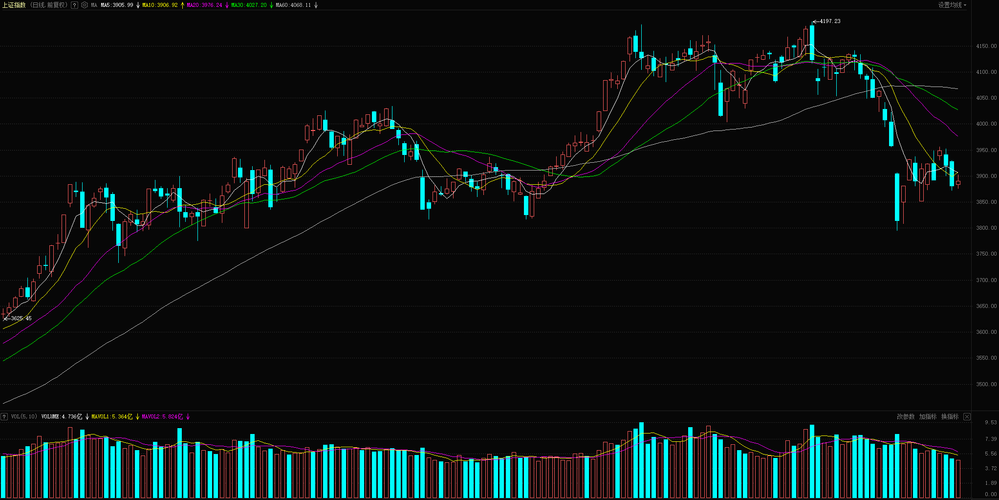Click the 3500 price axis label

[x=986, y=385]
